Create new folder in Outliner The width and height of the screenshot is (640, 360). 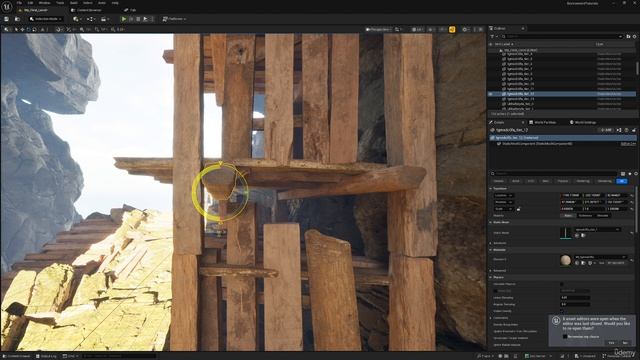click(628, 36)
